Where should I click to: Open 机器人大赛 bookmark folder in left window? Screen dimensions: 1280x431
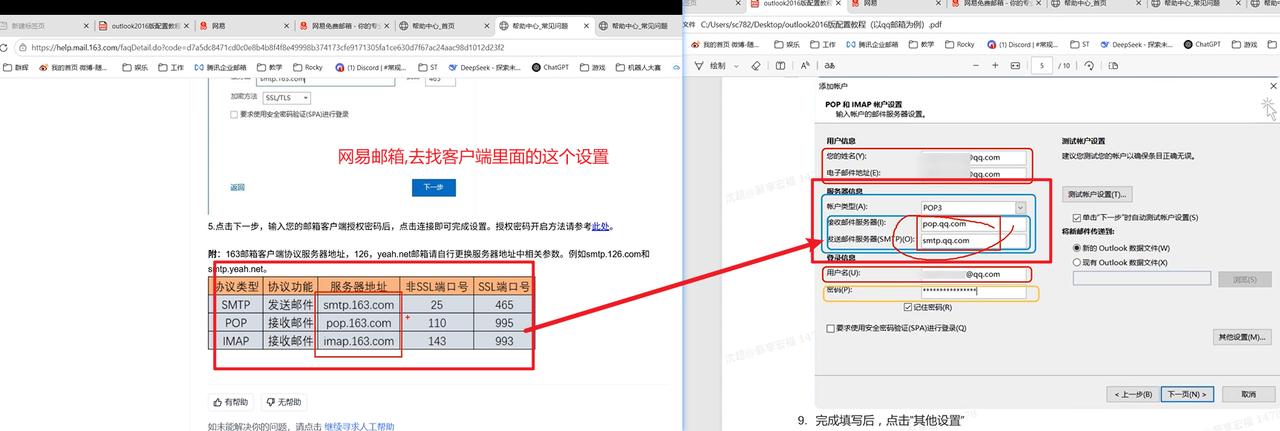tap(637, 68)
